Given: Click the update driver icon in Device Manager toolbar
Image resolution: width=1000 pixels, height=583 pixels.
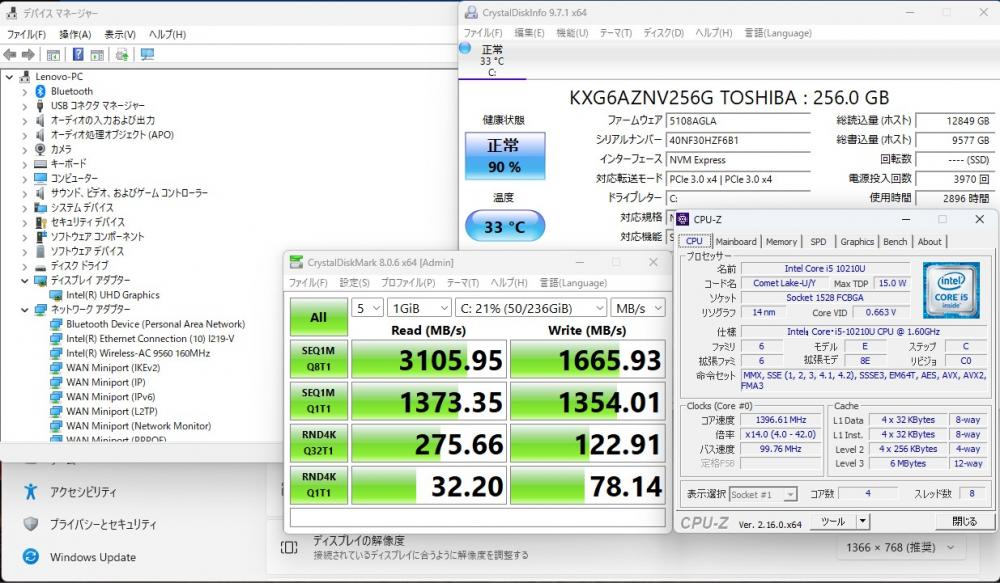Looking at the screenshot, I should point(122,54).
